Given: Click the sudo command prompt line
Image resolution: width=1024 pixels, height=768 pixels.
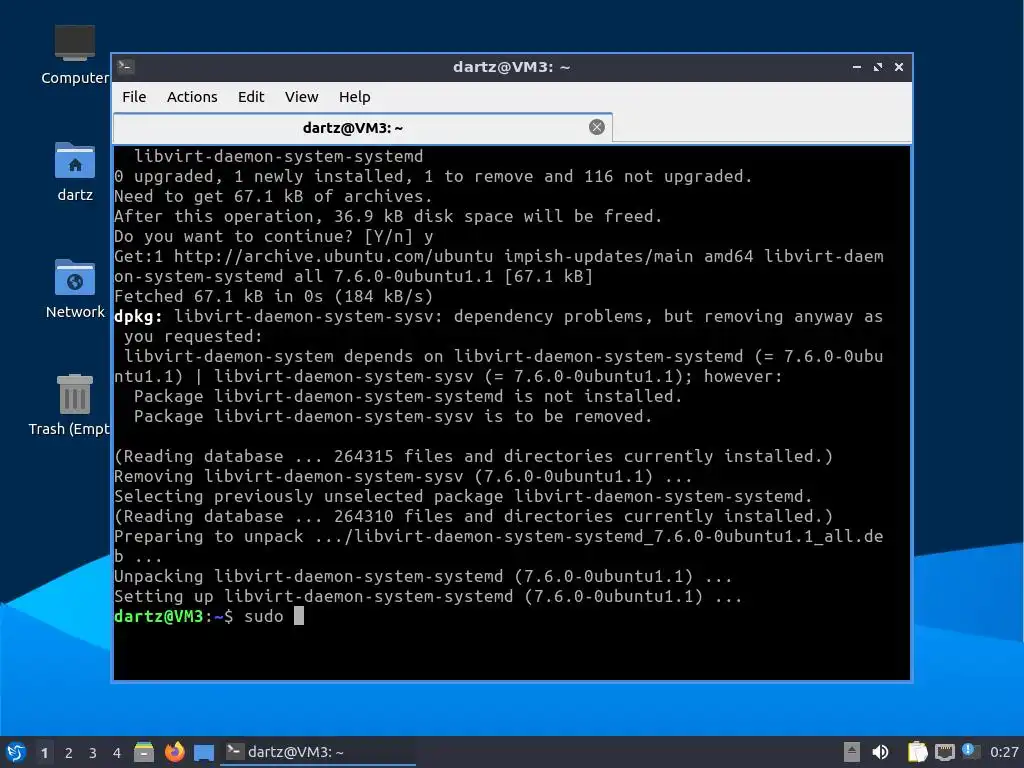Looking at the screenshot, I should [x=209, y=616].
